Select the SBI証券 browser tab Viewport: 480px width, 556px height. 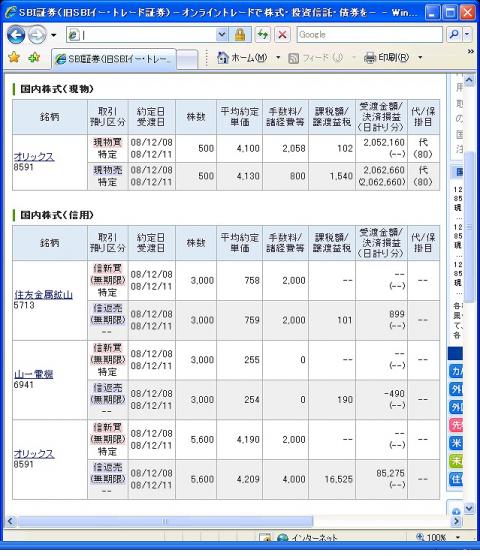(x=114, y=59)
